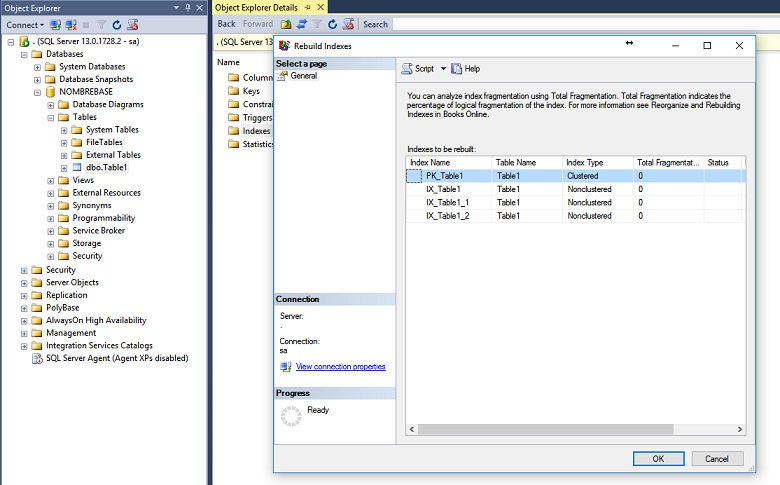Select the System Tables folder
The height and width of the screenshot is (485, 780).
point(112,130)
